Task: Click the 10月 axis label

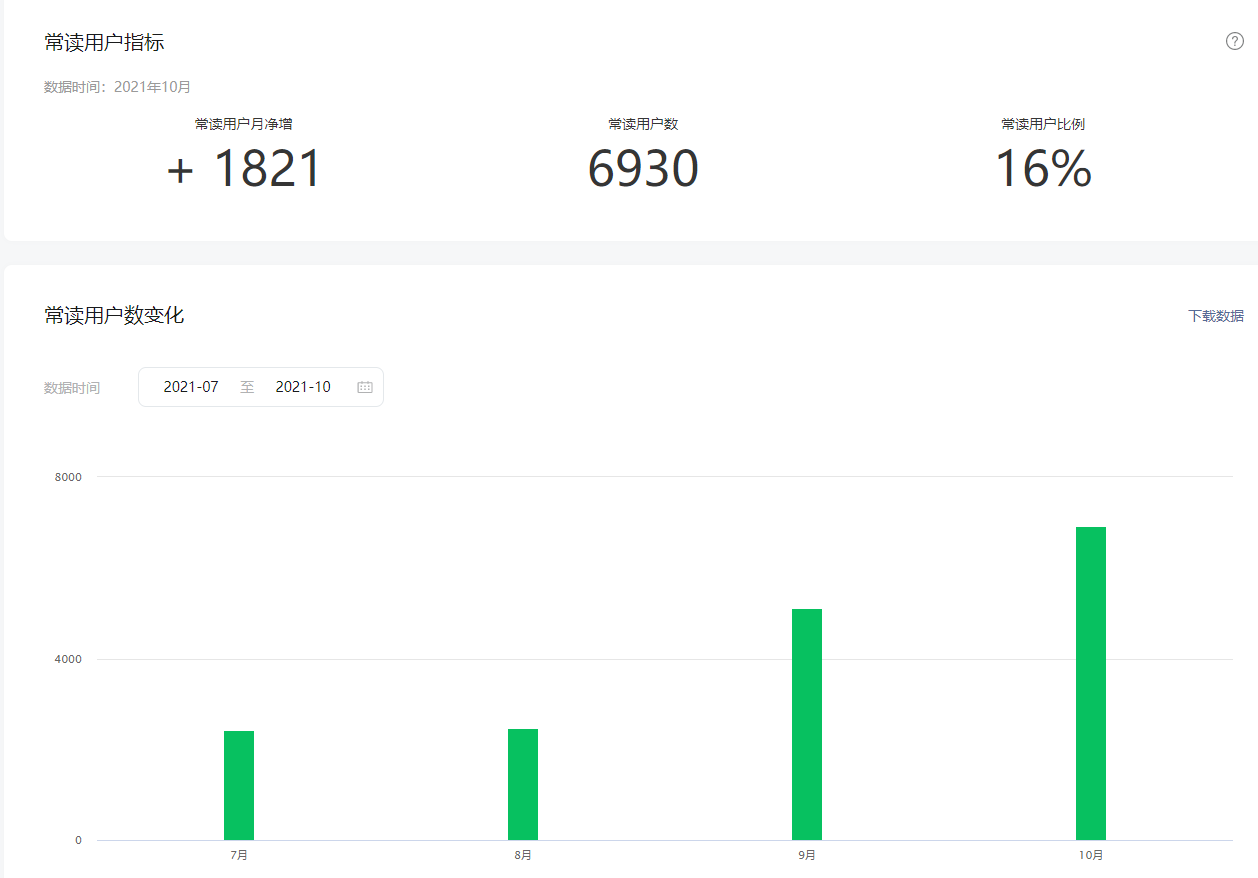Action: [1091, 856]
